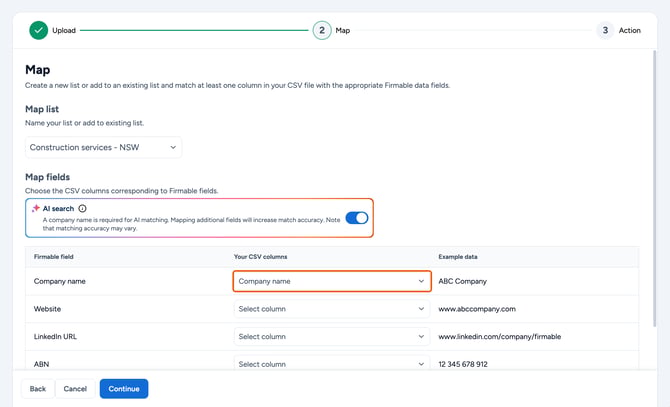Click the 'LinkedIn URL' Firmable field cell
670x407 pixels.
pyautogui.click(x=55, y=337)
